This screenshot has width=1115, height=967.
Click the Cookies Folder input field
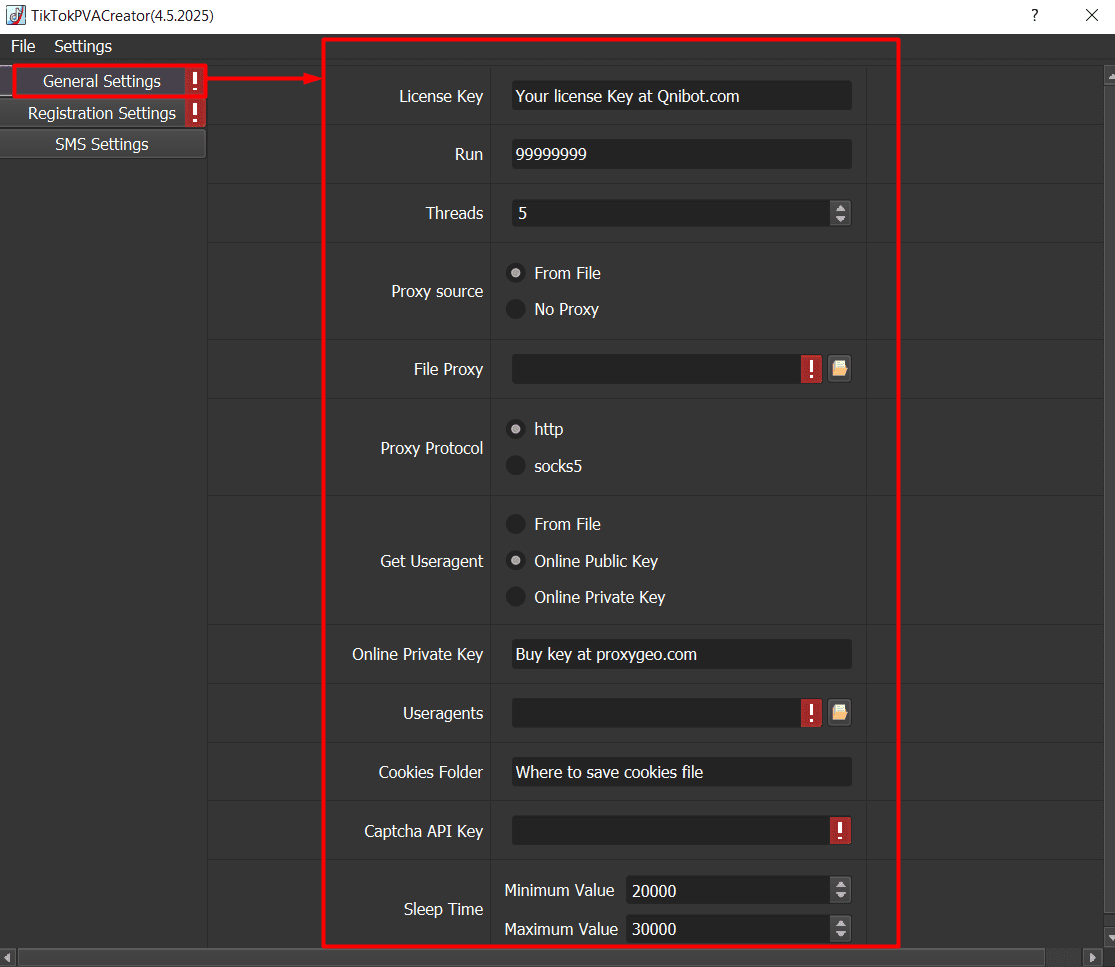click(x=681, y=771)
